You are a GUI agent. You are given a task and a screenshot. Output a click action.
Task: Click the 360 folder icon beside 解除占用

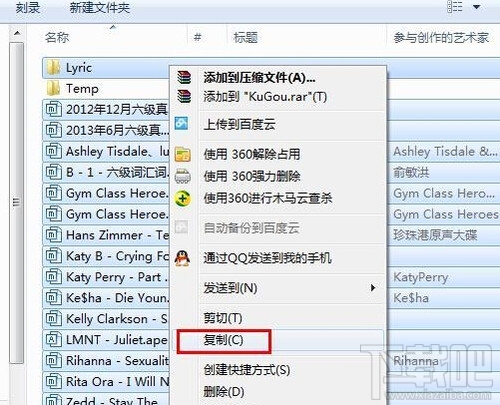[x=183, y=154]
